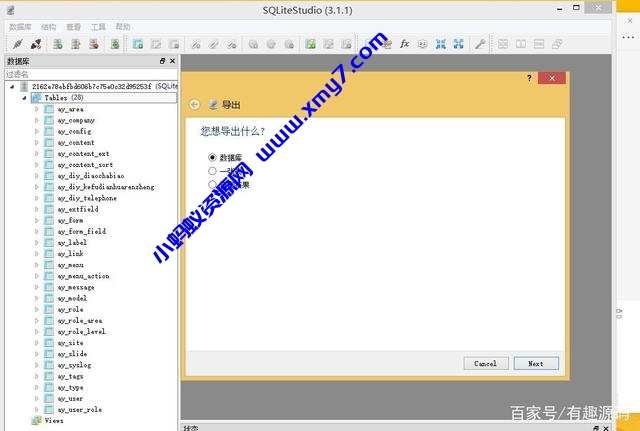Click the edit database toolbar icon
The width and height of the screenshot is (640, 431).
click(x=76, y=44)
